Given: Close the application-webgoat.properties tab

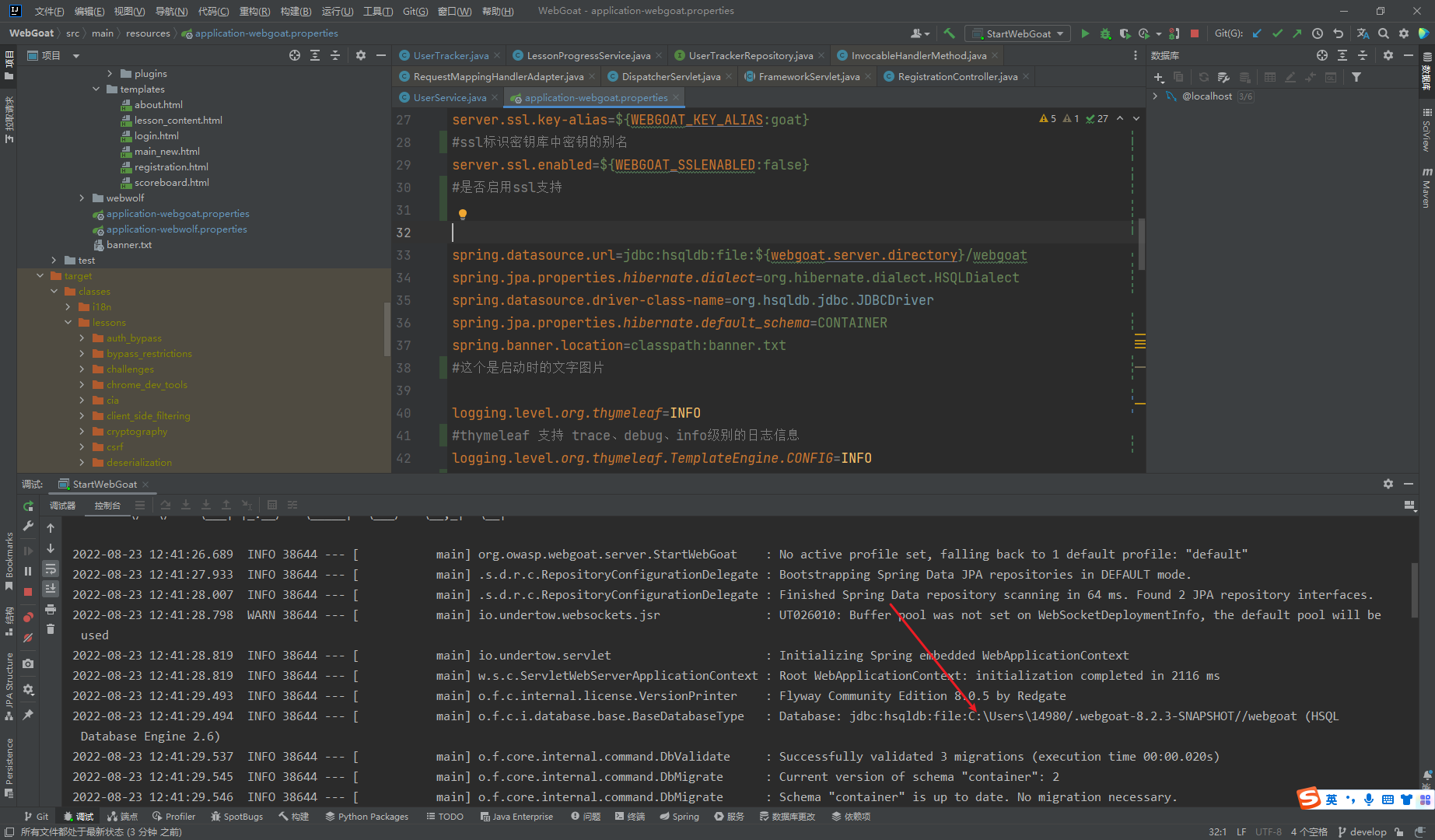Looking at the screenshot, I should [676, 97].
